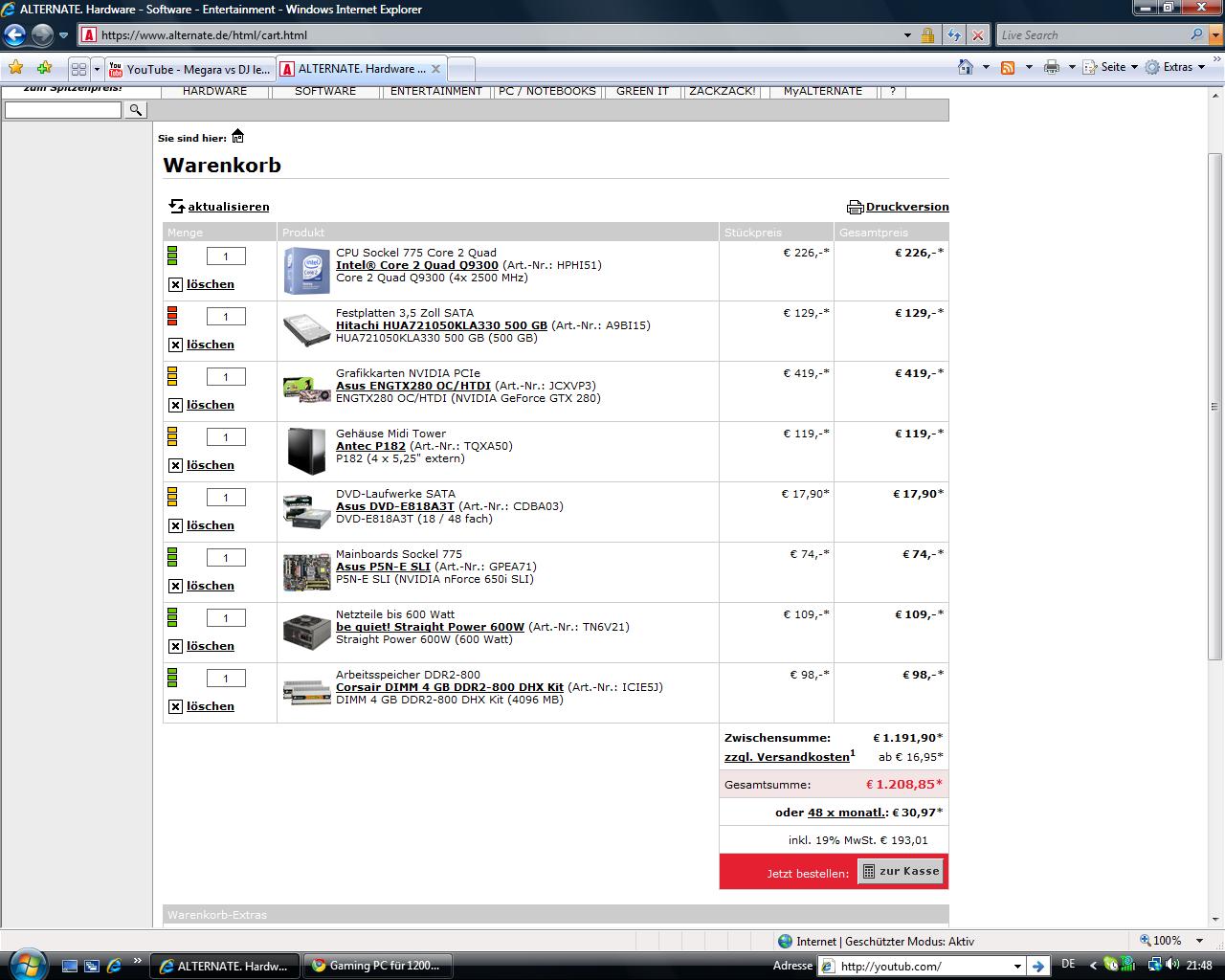Viewport: 1225px width, 980px height.
Task: Switch to the Gaming PC für 1200 taskbar window
Action: pyautogui.click(x=379, y=966)
